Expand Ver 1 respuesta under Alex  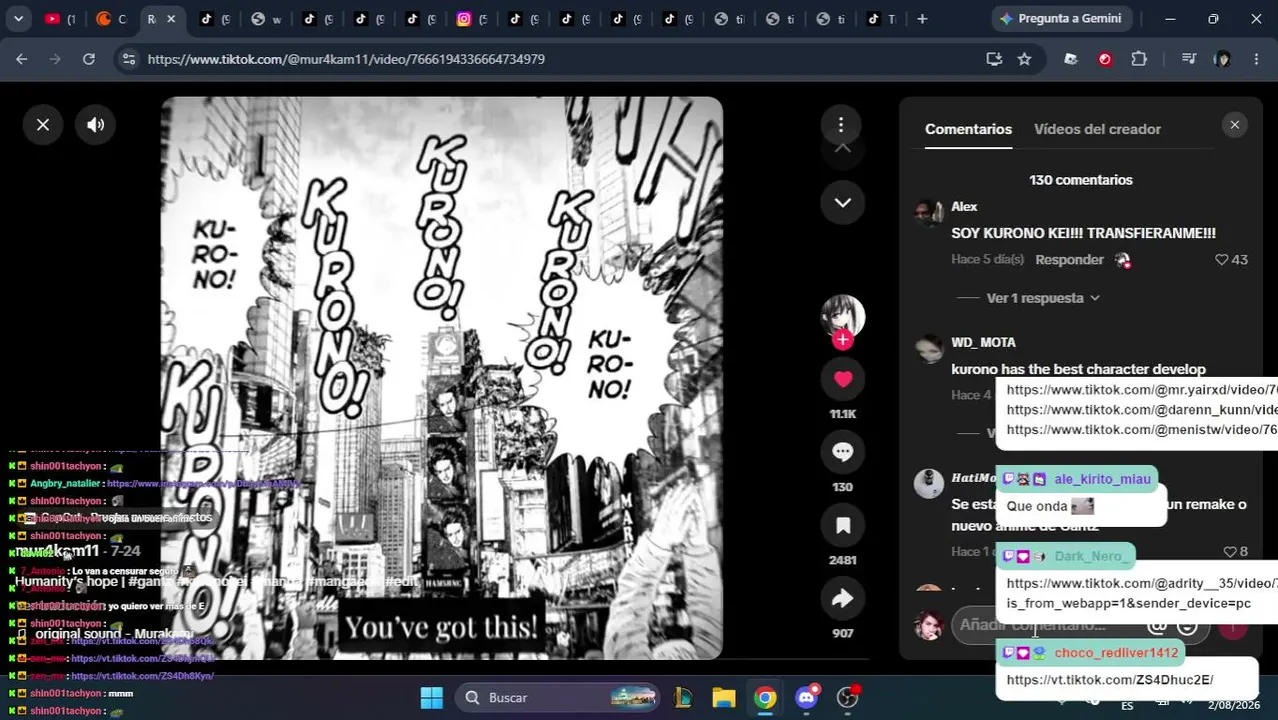[x=1042, y=298]
